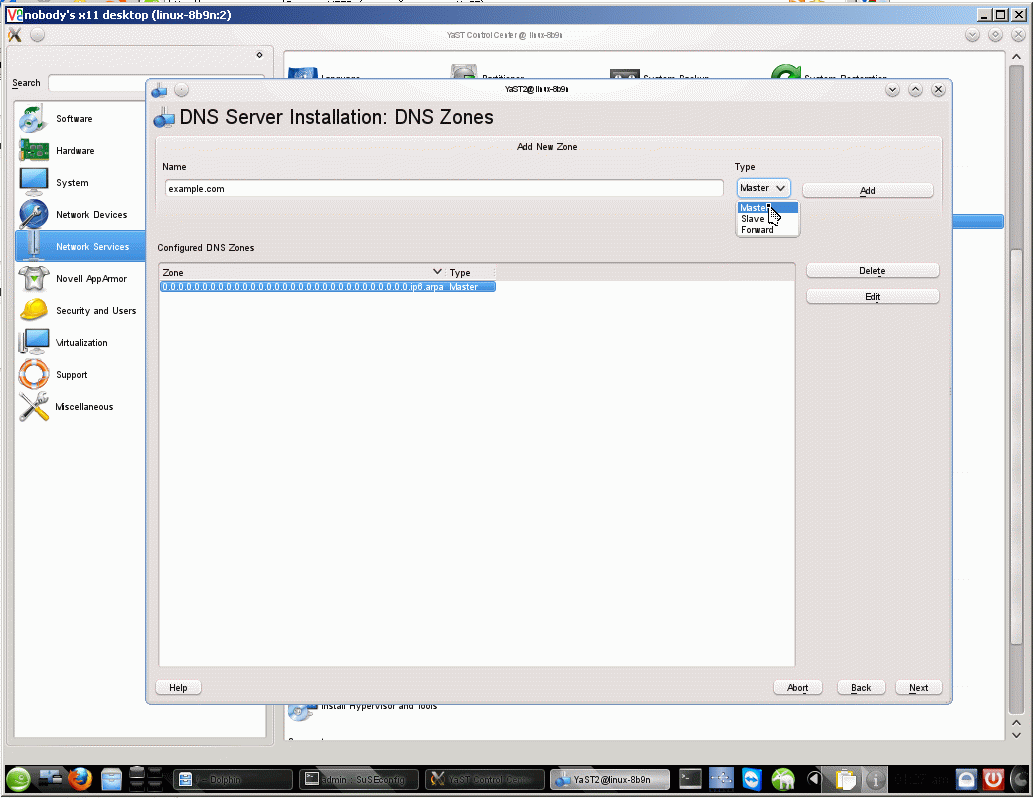
Task: Click Next to continue installation
Action: [x=918, y=687]
